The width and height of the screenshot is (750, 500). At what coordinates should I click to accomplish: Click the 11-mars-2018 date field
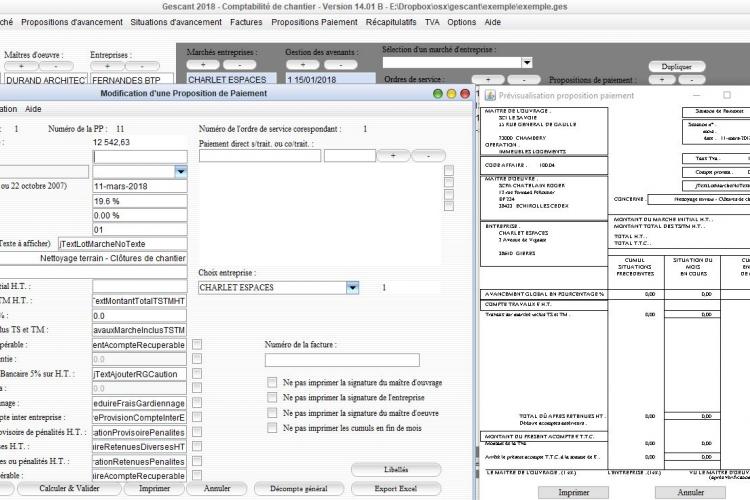click(140, 186)
